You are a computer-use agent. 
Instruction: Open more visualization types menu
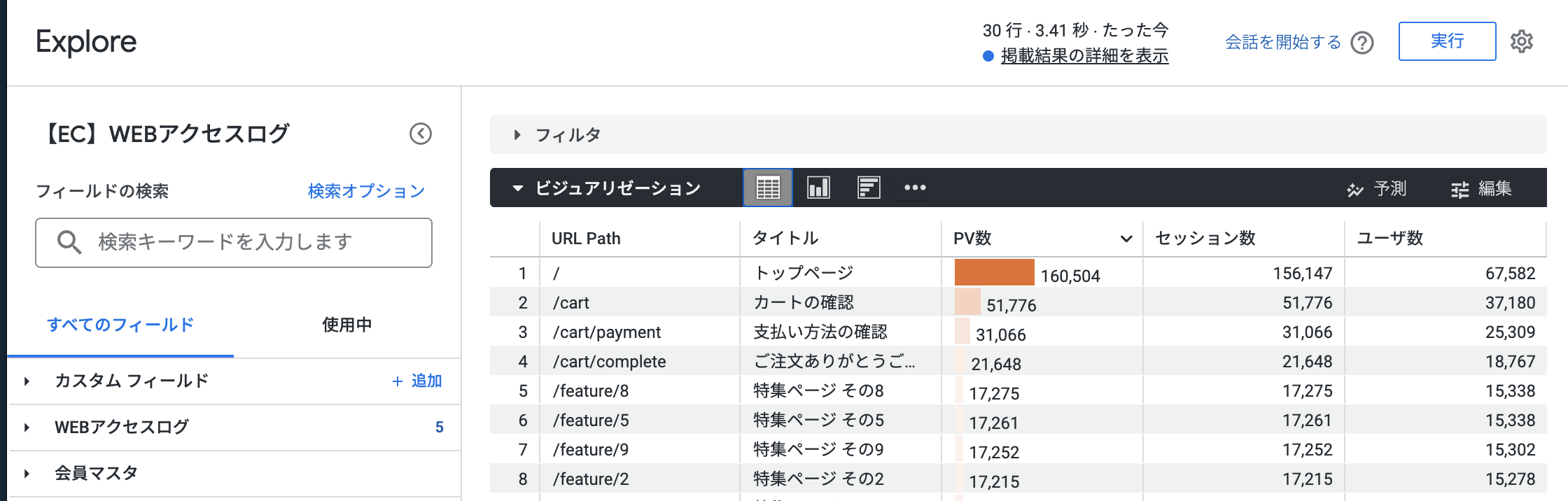click(x=914, y=188)
